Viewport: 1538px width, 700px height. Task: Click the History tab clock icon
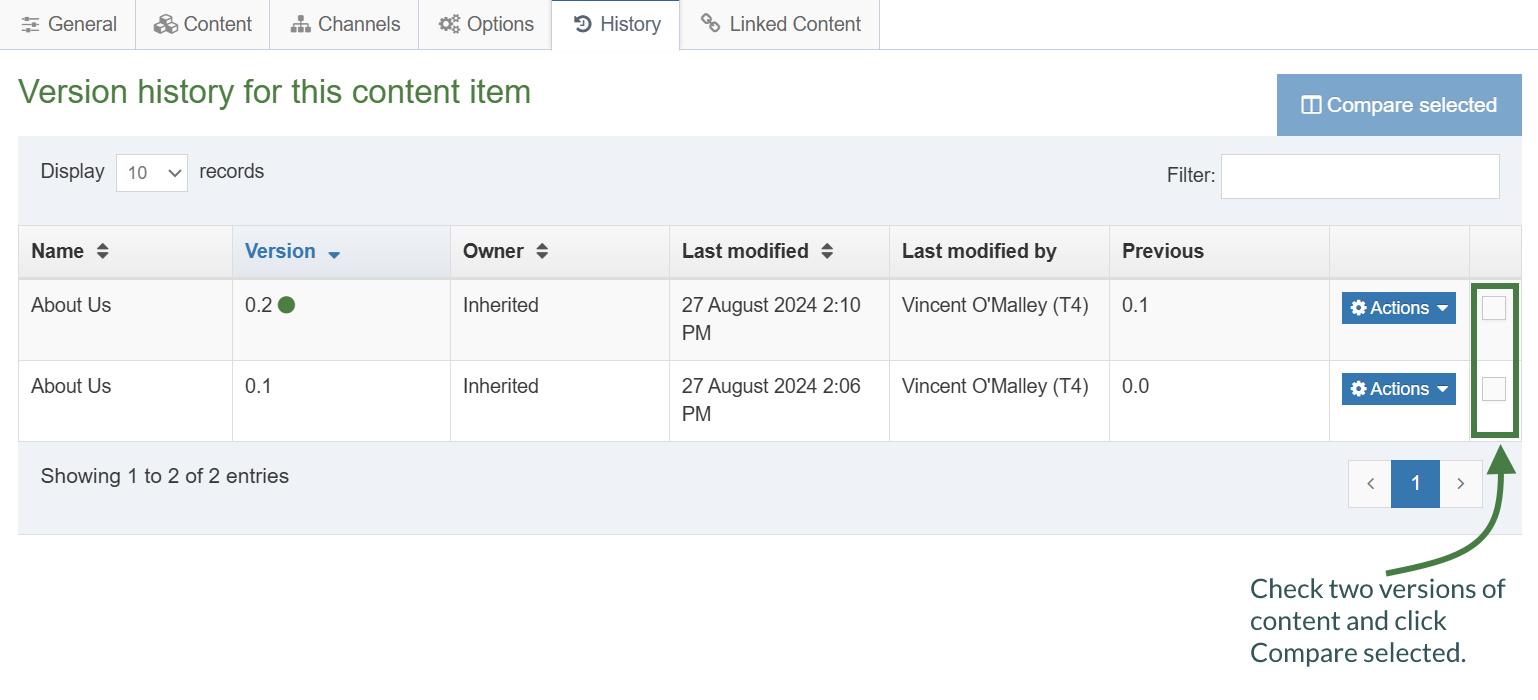pyautogui.click(x=582, y=24)
